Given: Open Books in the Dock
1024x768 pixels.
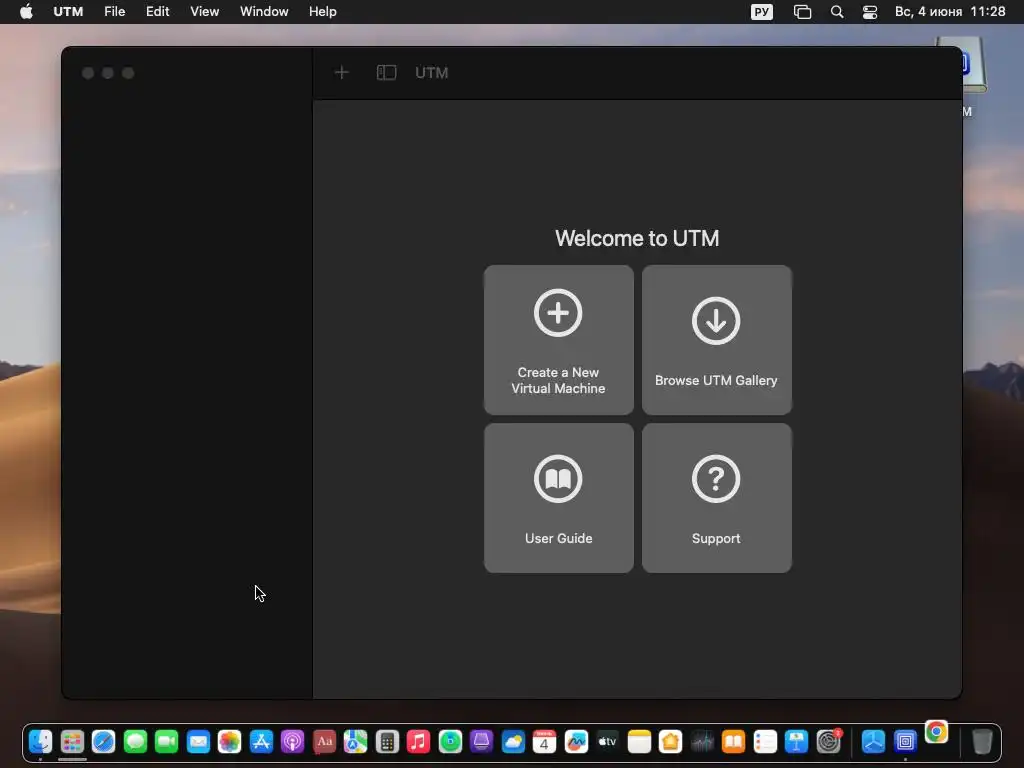Looking at the screenshot, I should (x=733, y=742).
